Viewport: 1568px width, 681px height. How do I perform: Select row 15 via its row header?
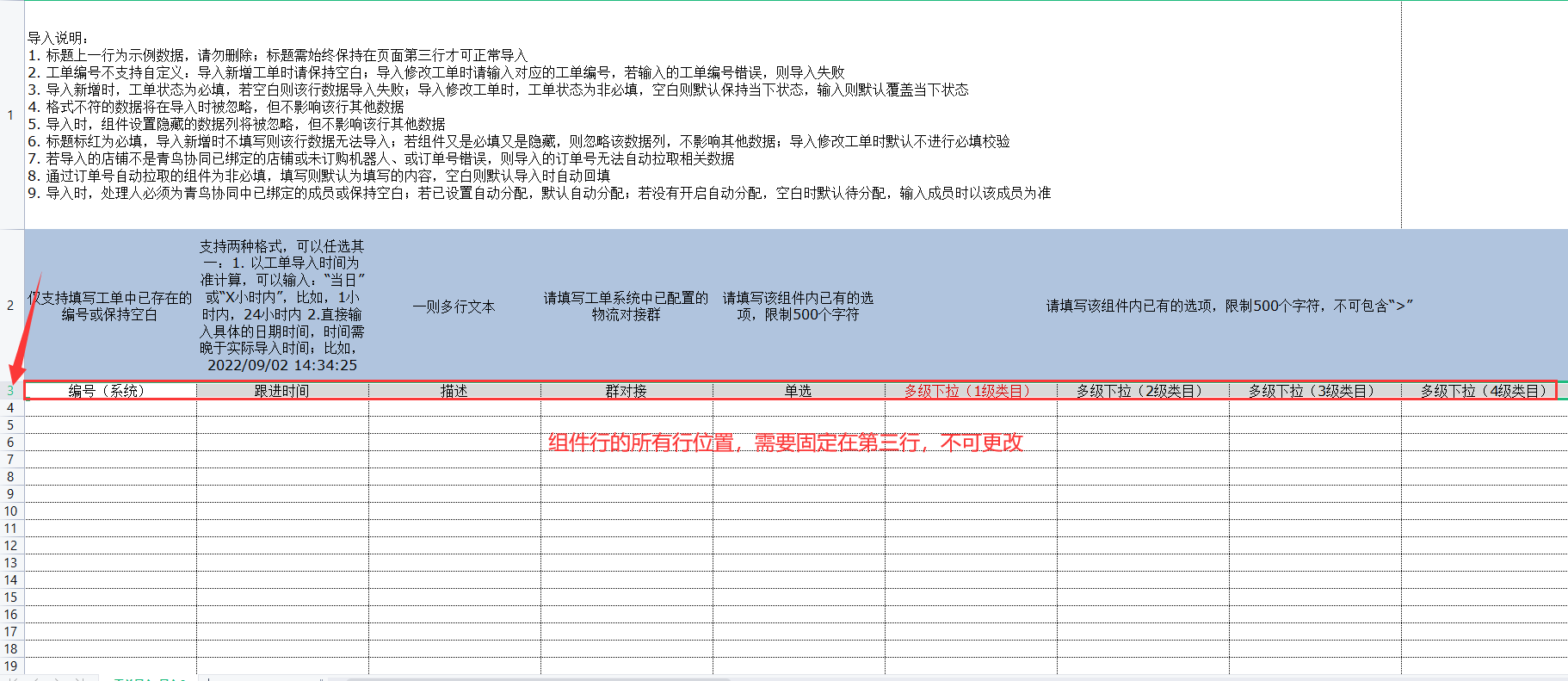coord(11,597)
